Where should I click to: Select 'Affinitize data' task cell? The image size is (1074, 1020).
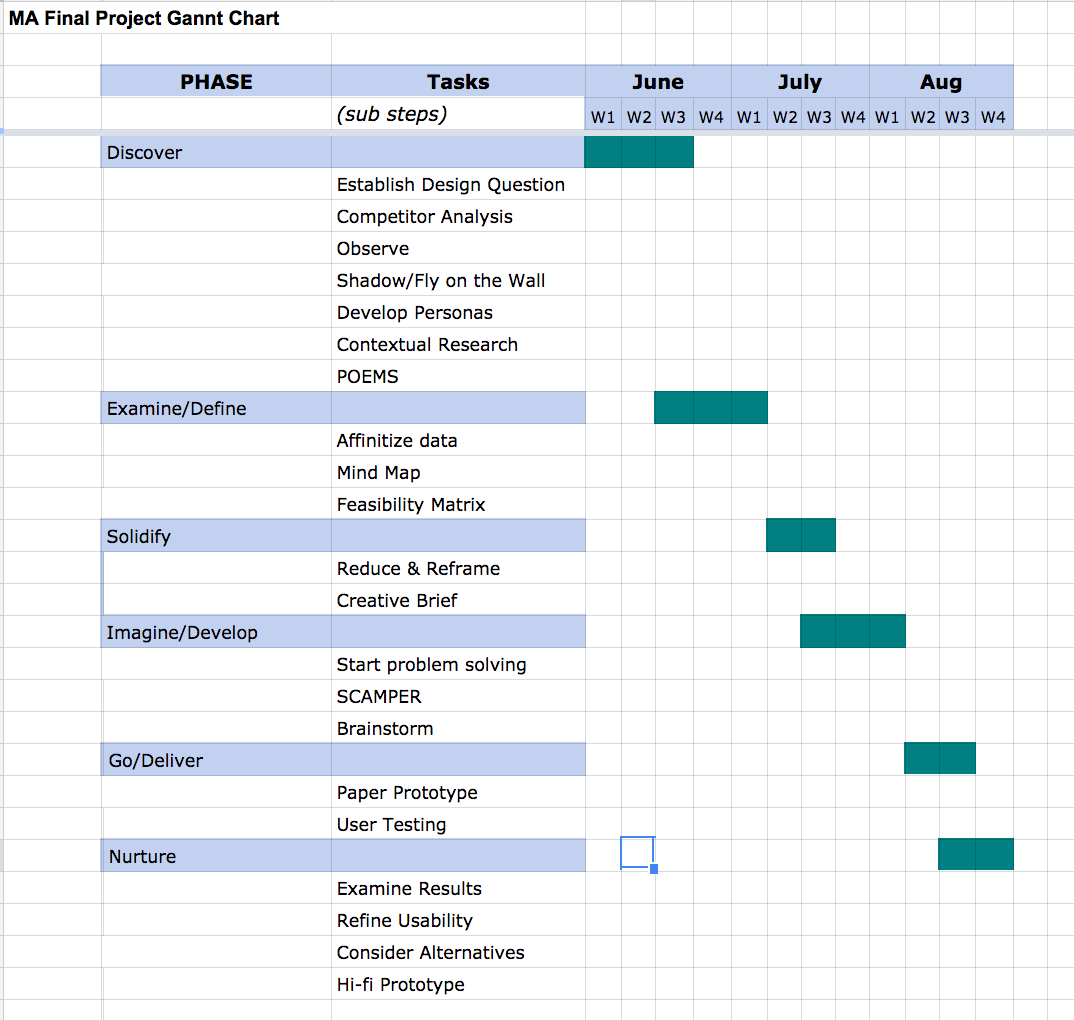click(x=458, y=440)
